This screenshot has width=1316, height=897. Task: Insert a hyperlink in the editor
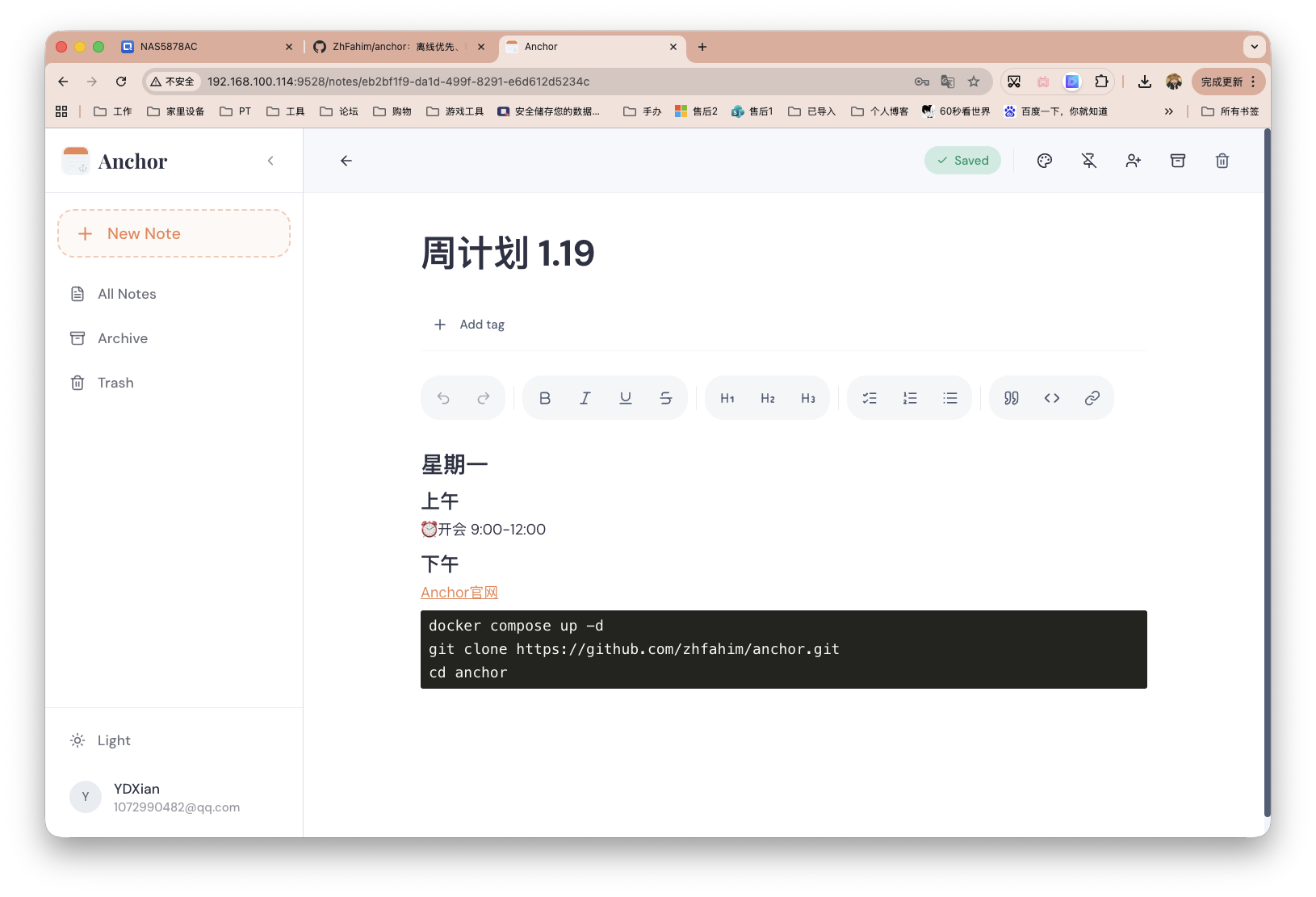1092,397
